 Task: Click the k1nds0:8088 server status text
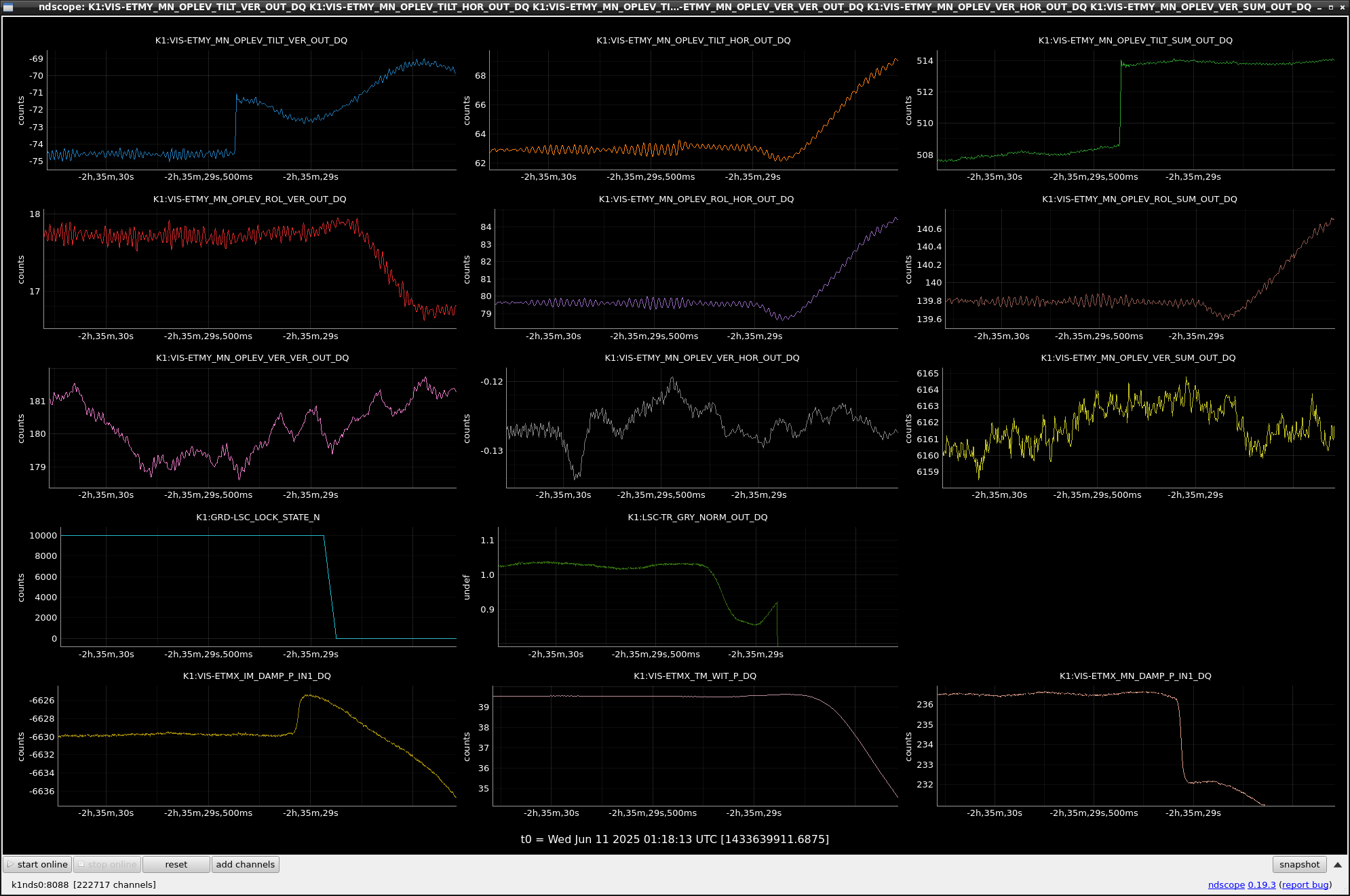[x=83, y=884]
